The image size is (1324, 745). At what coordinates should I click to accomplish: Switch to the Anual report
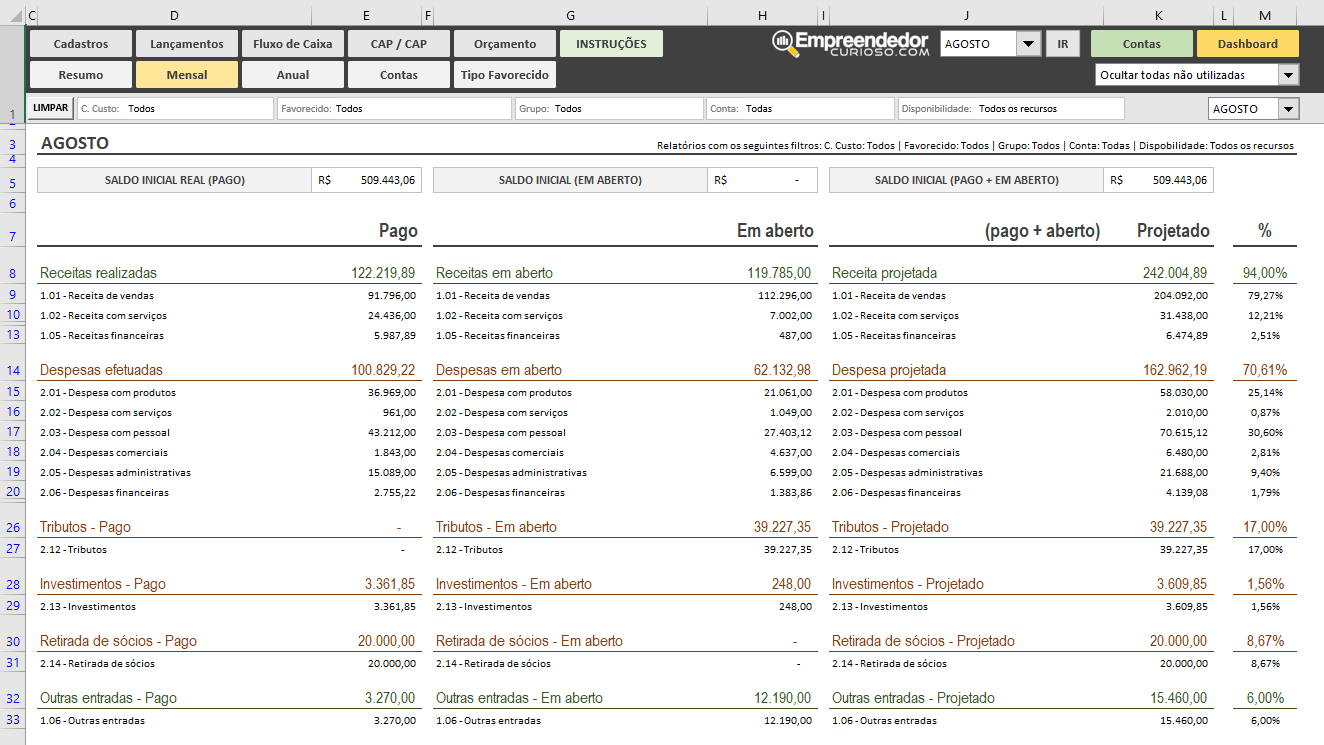click(x=292, y=74)
